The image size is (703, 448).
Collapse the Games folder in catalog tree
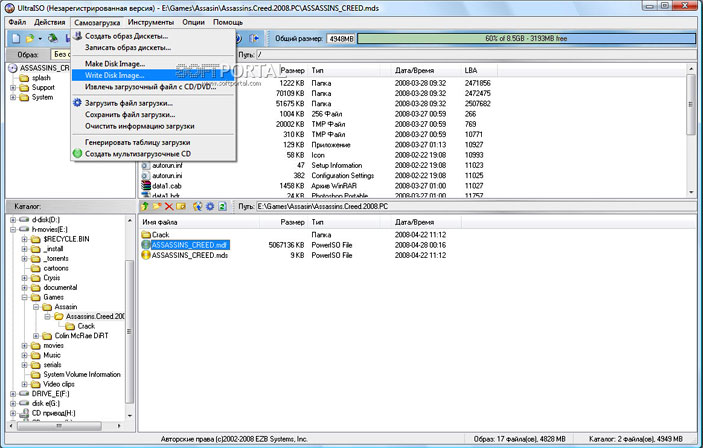coord(24,299)
